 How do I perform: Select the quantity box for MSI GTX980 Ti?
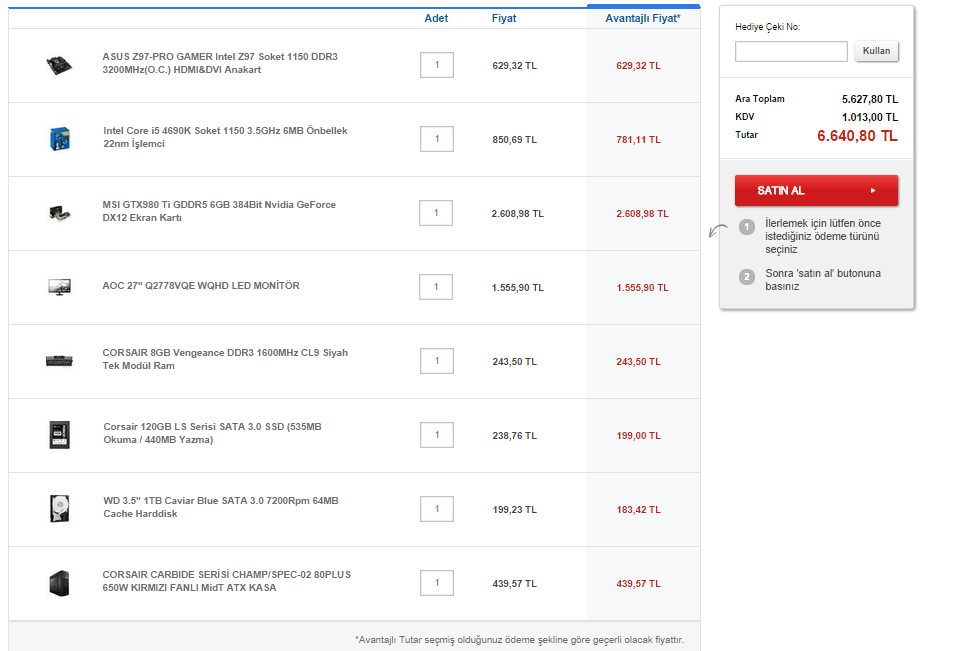coord(436,213)
